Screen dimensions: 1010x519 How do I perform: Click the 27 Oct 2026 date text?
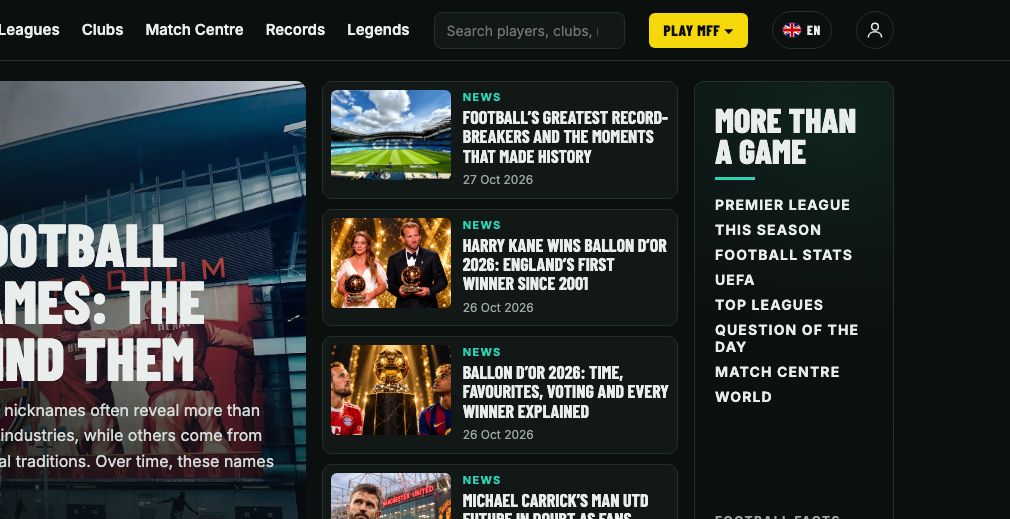click(x=498, y=180)
